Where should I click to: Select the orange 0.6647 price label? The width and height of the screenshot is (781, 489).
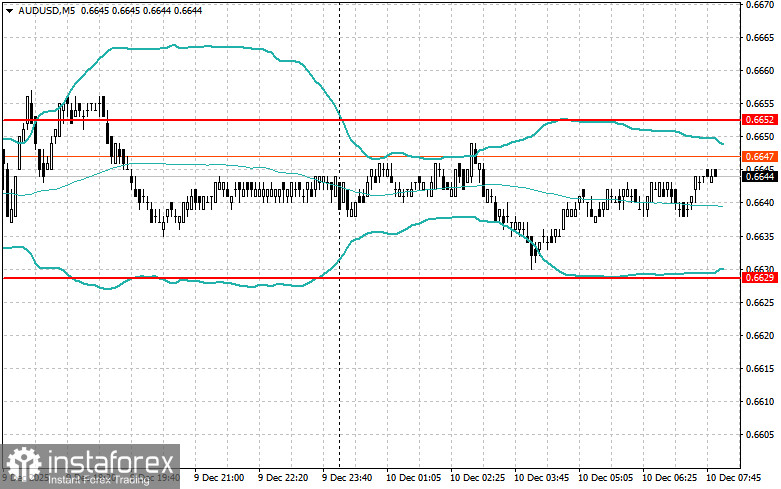(760, 156)
